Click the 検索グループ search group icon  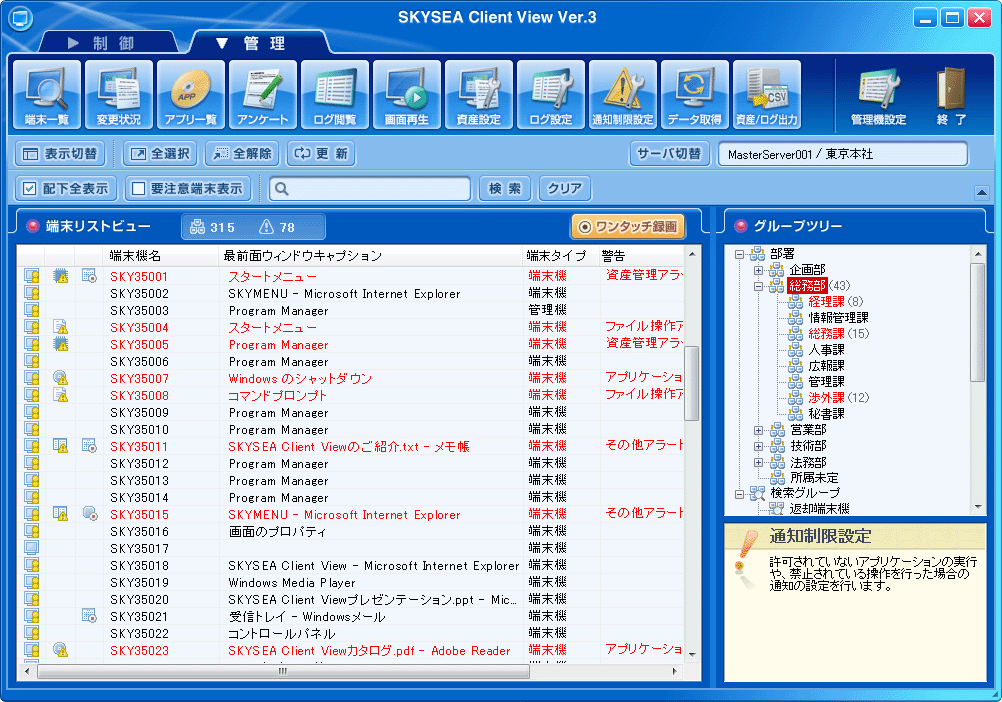(757, 493)
